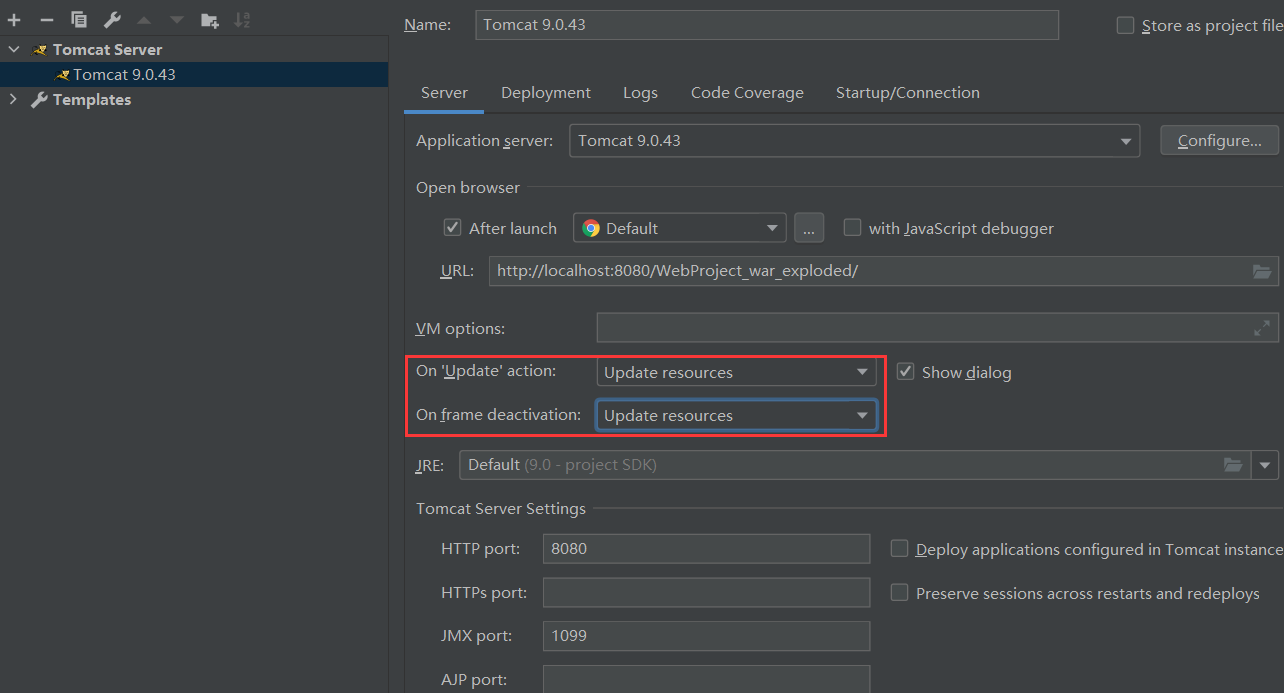Switch to Server tab
This screenshot has width=1284, height=693.
tap(444, 93)
